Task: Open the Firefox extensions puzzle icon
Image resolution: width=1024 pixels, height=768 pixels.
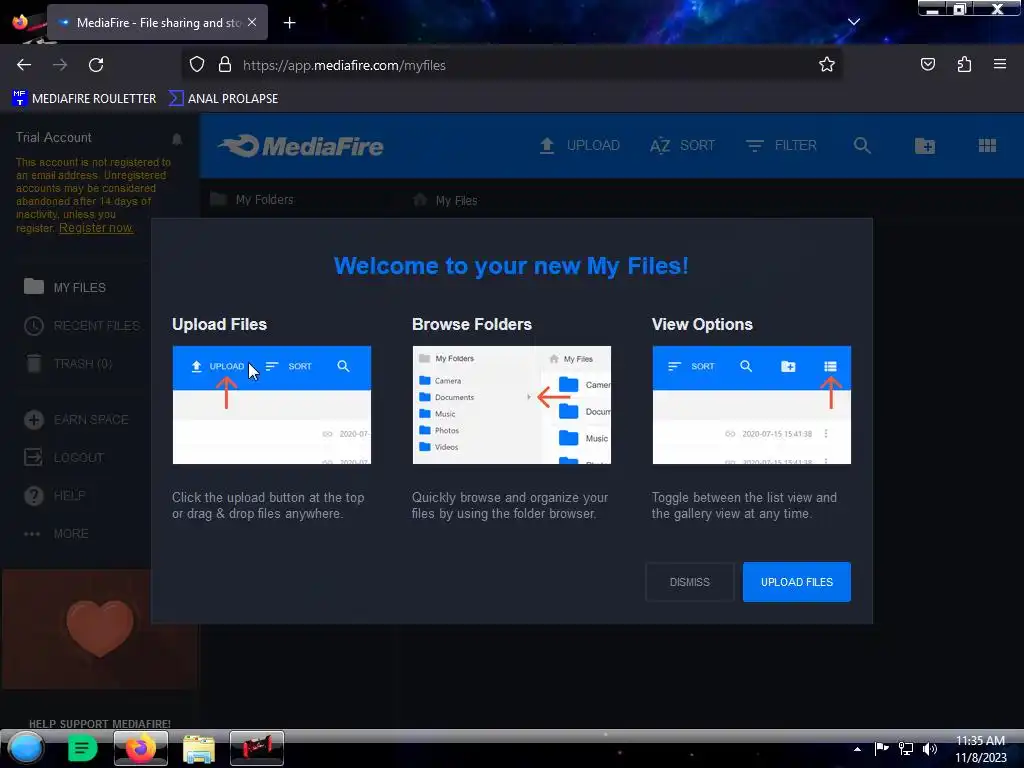Action: (964, 65)
